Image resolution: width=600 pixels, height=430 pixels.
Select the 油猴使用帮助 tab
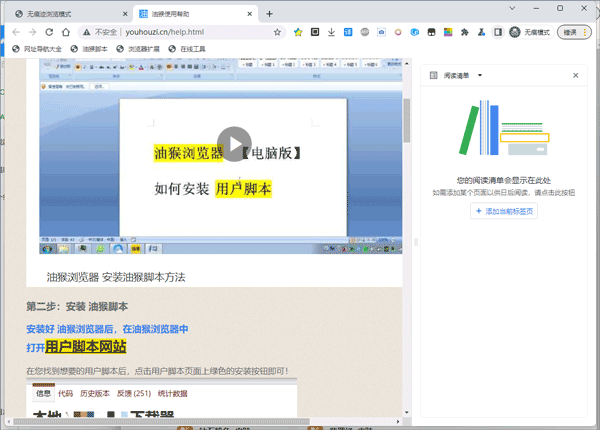[195, 14]
